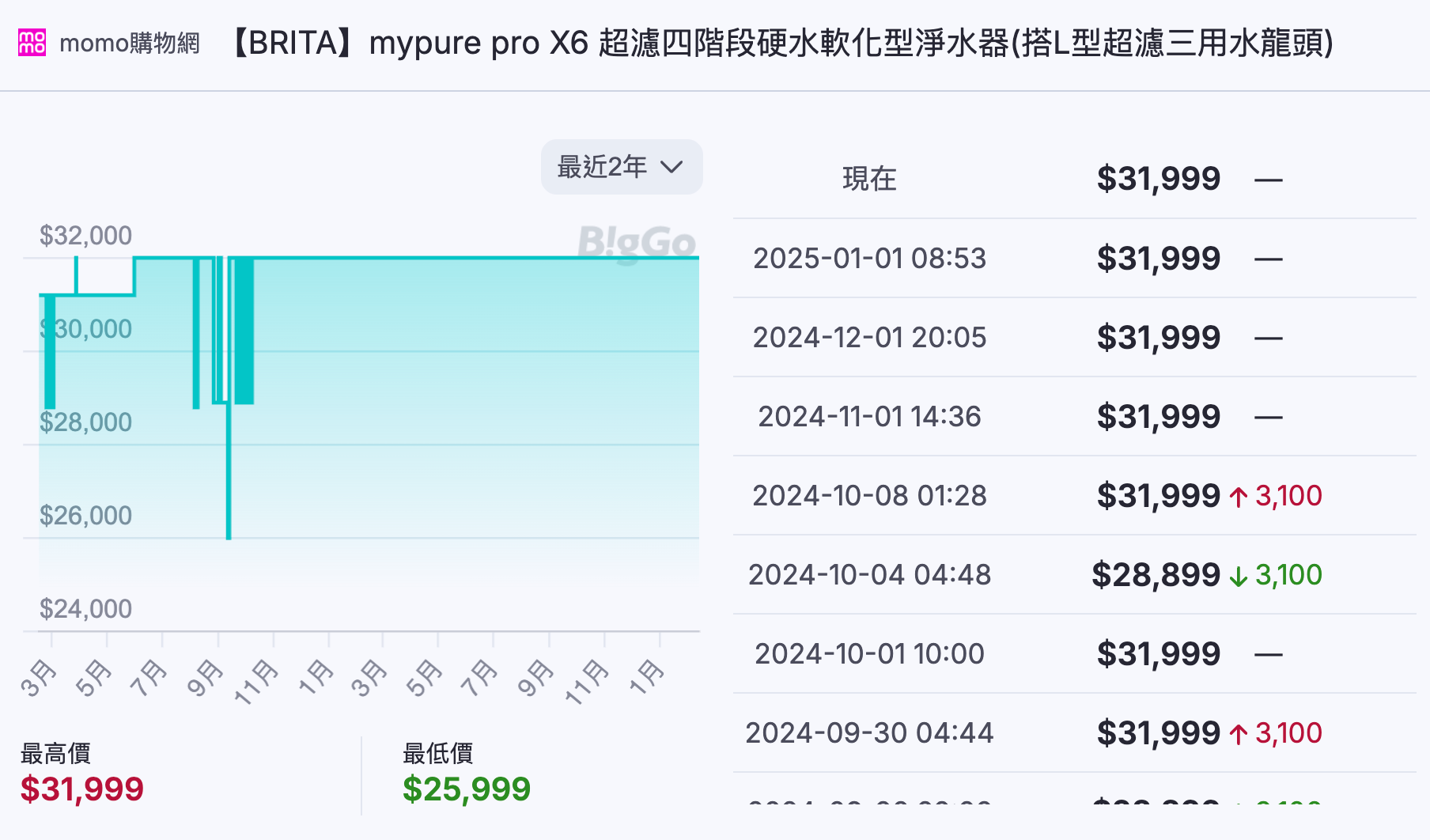Click the dash marker beside 2024-11-01 price
The height and width of the screenshot is (840, 1430).
1269,415
